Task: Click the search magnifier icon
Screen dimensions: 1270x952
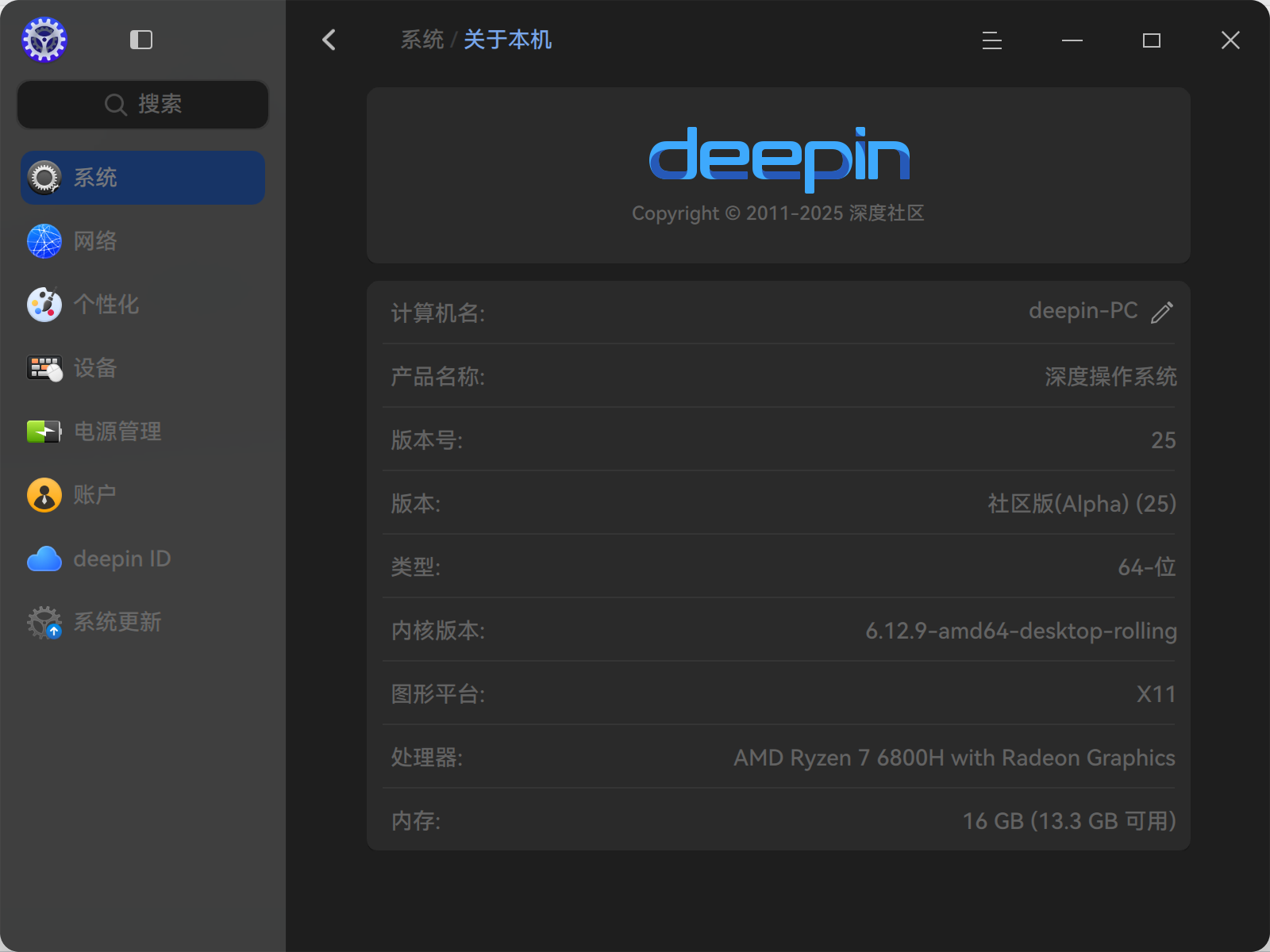Action: point(116,105)
